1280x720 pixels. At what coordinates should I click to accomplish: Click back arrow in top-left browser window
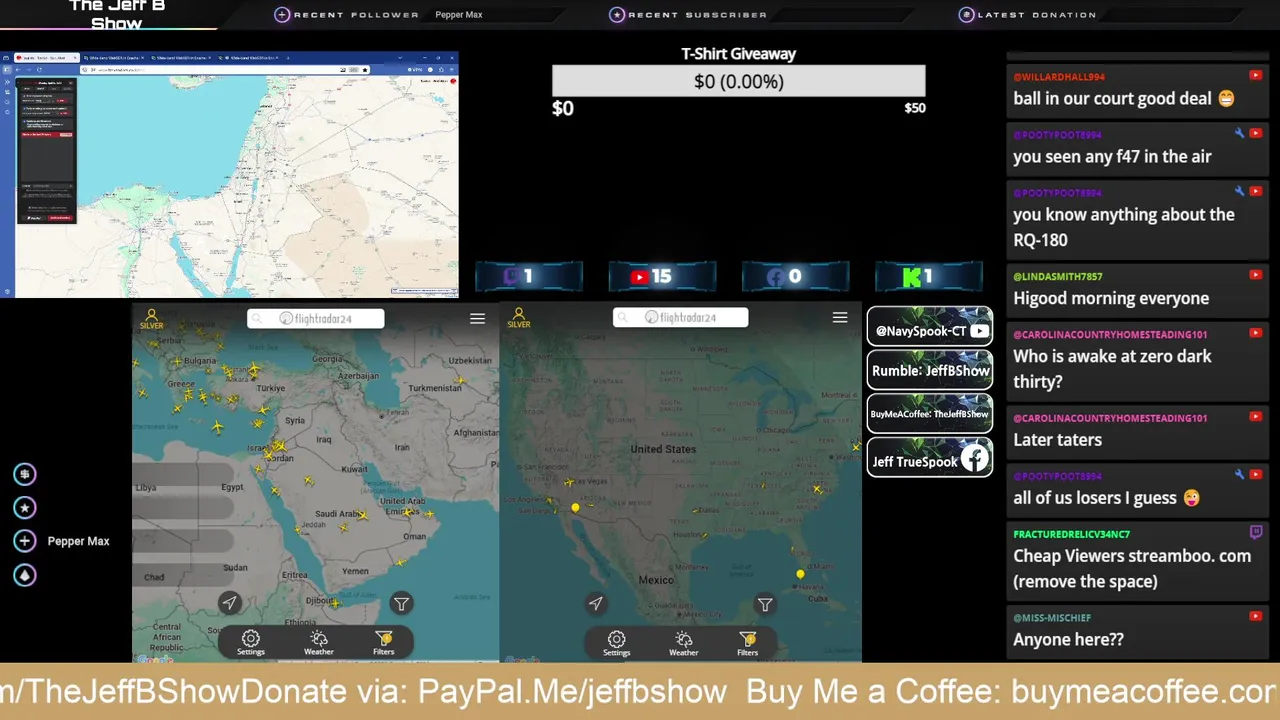18,70
